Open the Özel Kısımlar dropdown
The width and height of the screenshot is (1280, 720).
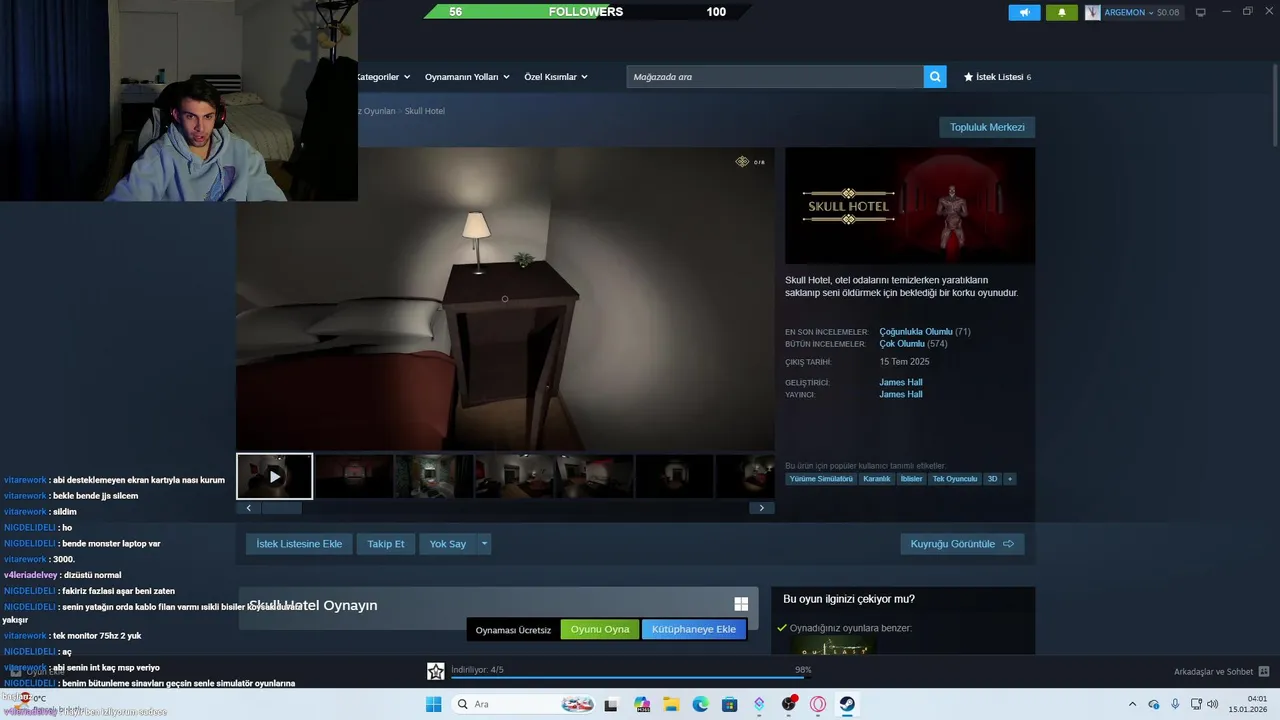(x=556, y=77)
